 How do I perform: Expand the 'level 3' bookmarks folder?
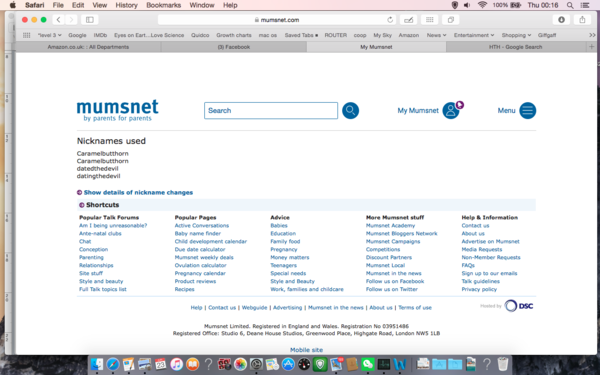tap(49, 35)
